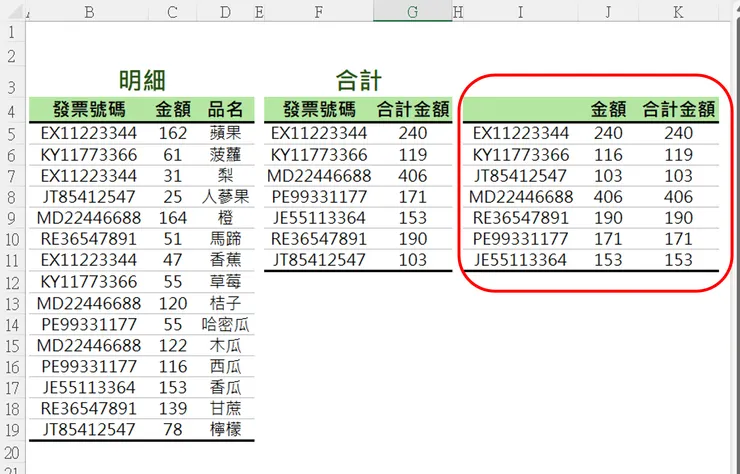
Task: Click the cell with amount 139
Action: pyautogui.click(x=173, y=409)
